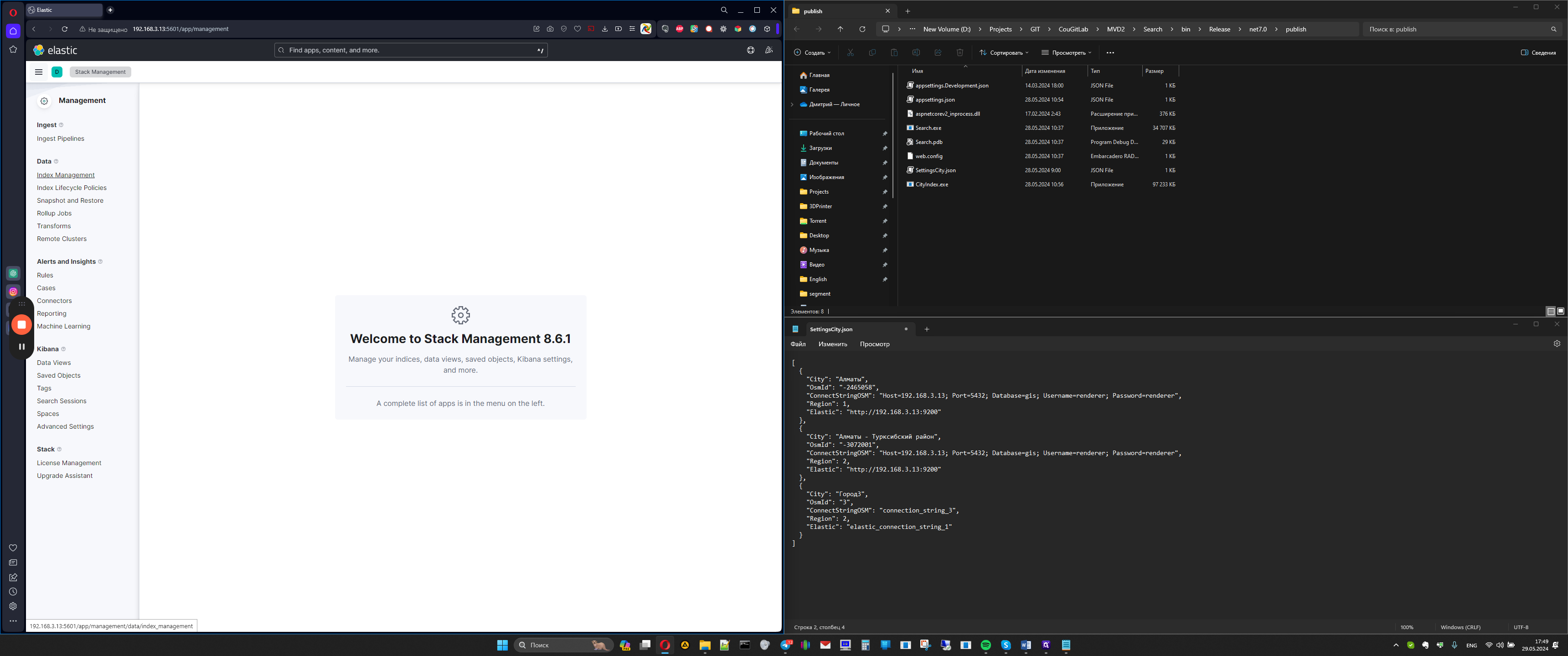
Task: Show hidden system tray icons chevron
Action: pyautogui.click(x=1396, y=645)
